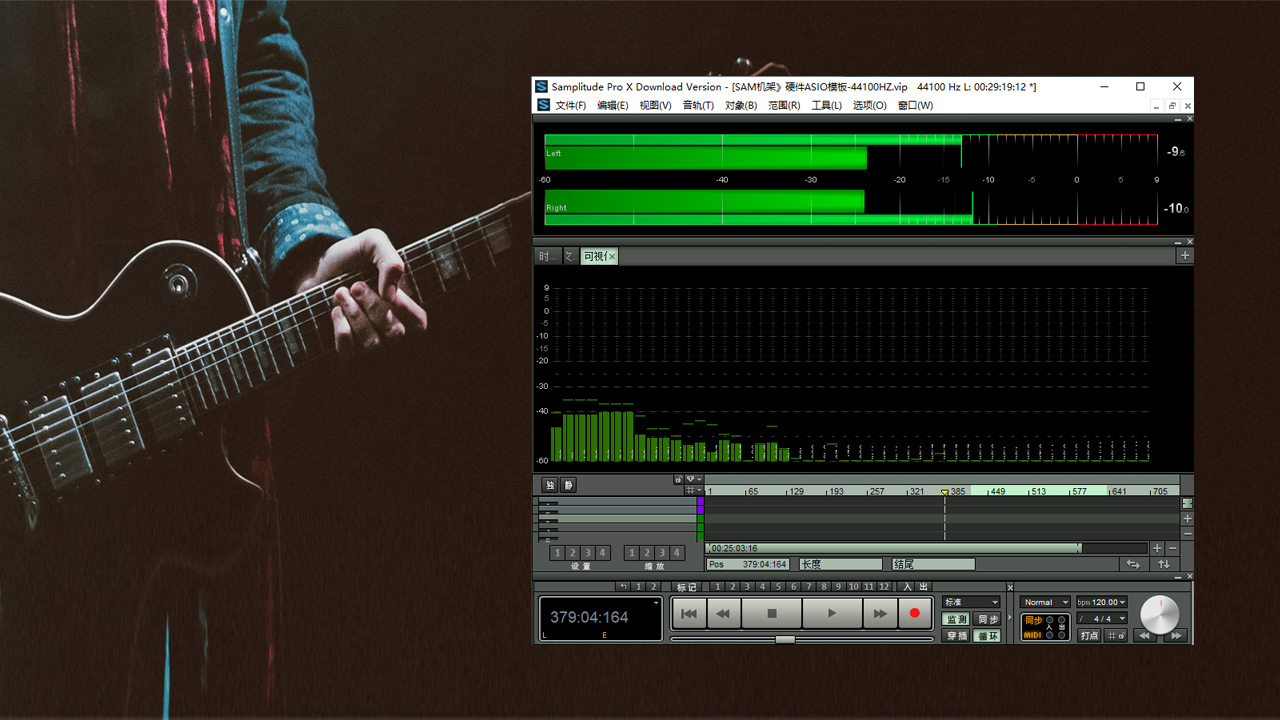Click the 打点 tap tempo button
Viewport: 1280px width, 720px height.
(x=1089, y=636)
